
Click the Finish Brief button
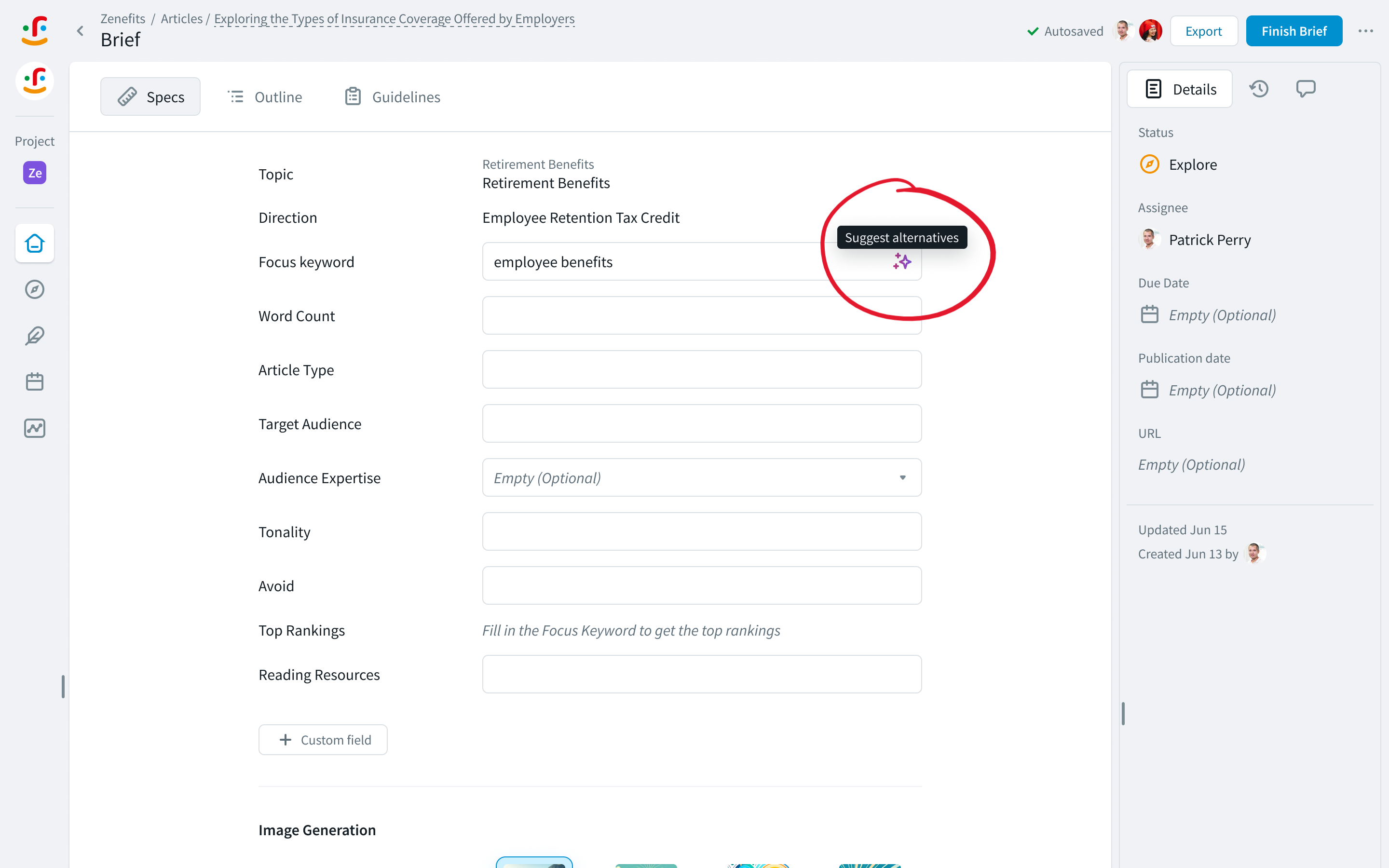[1294, 31]
